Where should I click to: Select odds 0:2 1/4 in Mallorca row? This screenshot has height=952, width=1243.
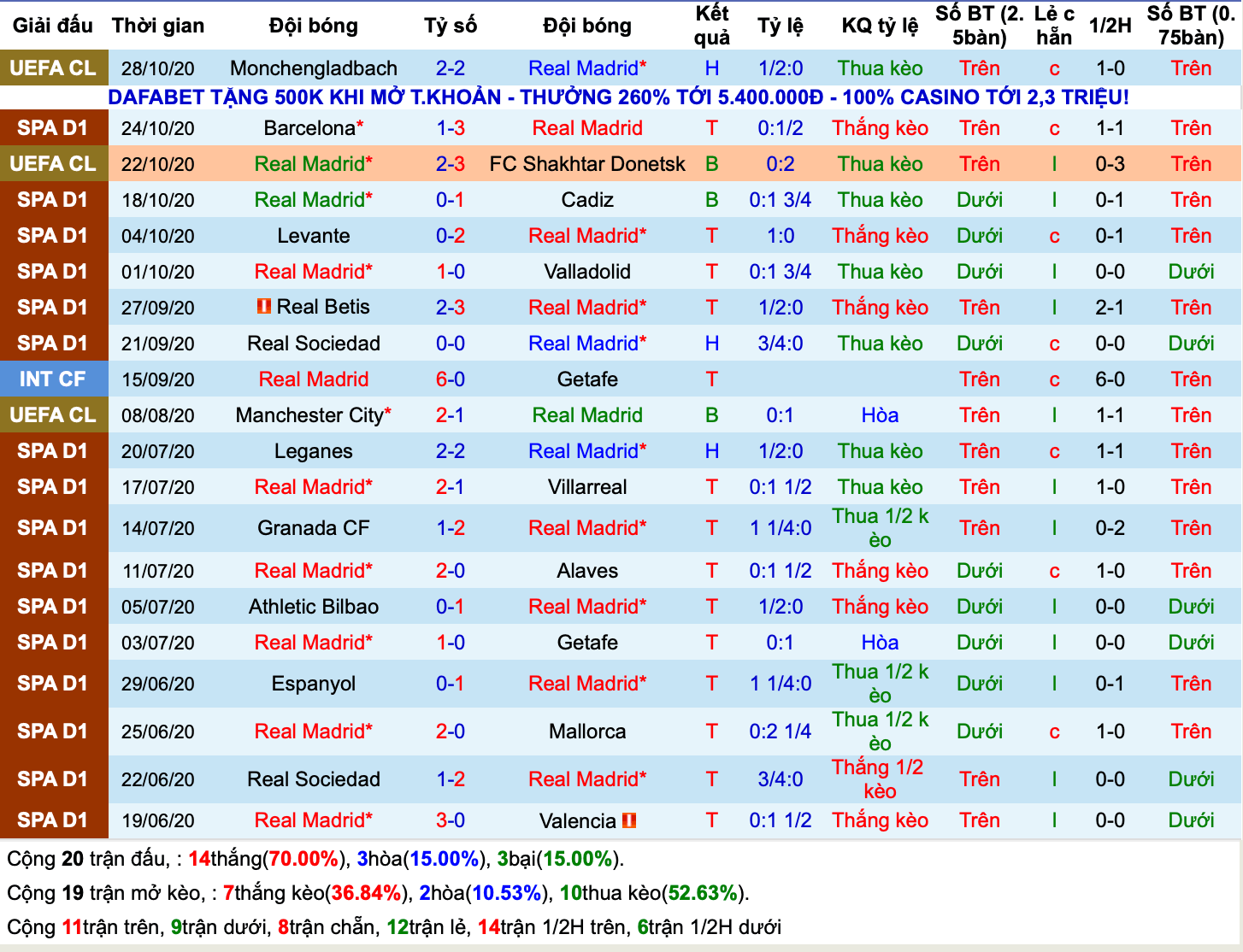click(x=781, y=732)
